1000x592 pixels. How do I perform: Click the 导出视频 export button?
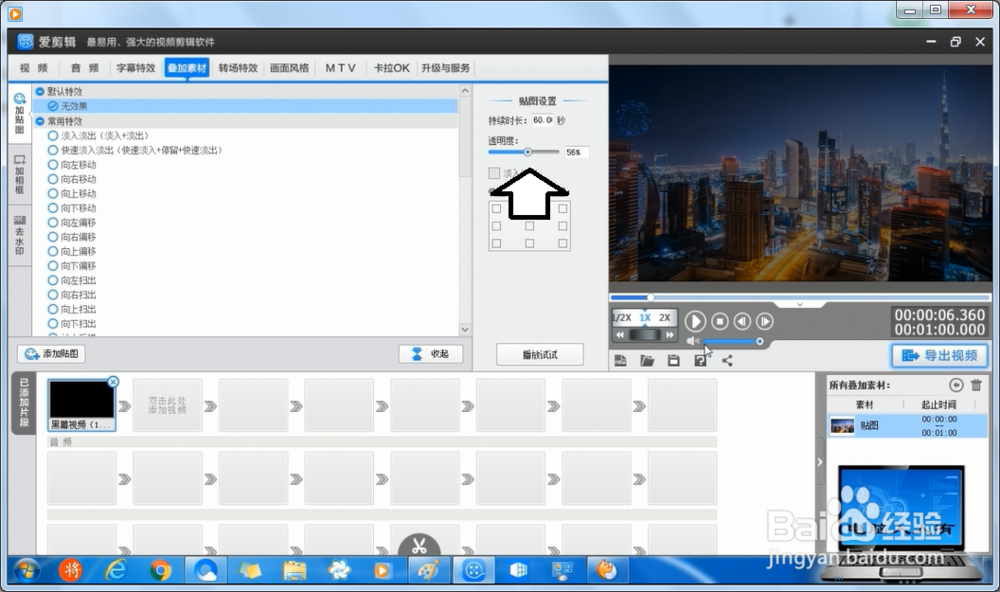coord(939,355)
